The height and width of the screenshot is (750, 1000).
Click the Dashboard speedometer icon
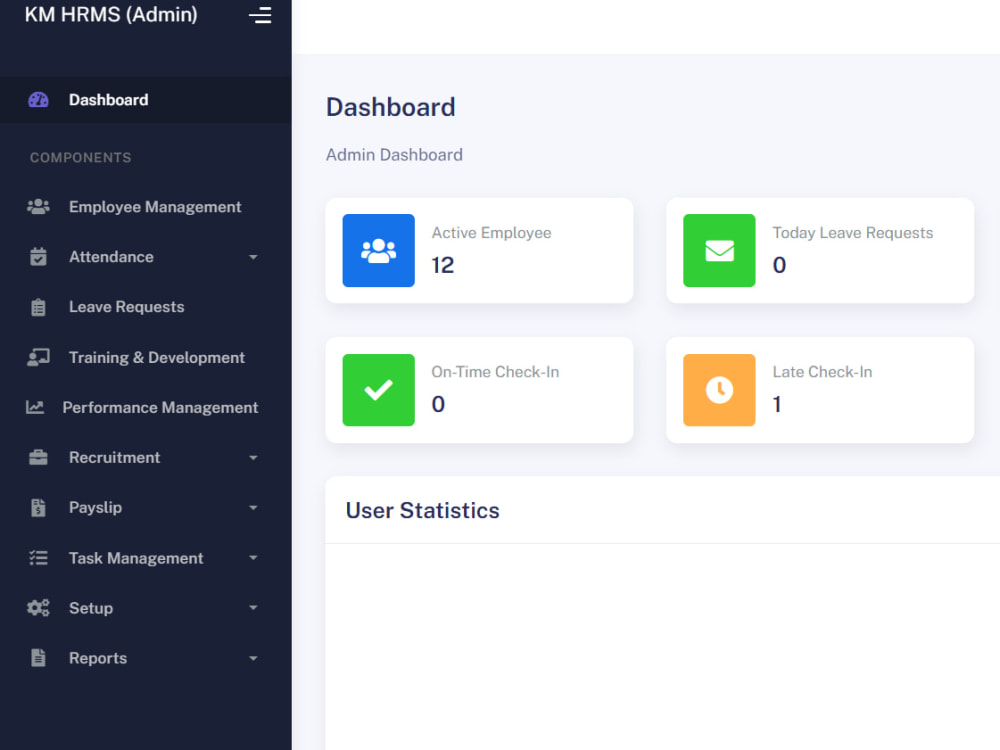(x=38, y=99)
